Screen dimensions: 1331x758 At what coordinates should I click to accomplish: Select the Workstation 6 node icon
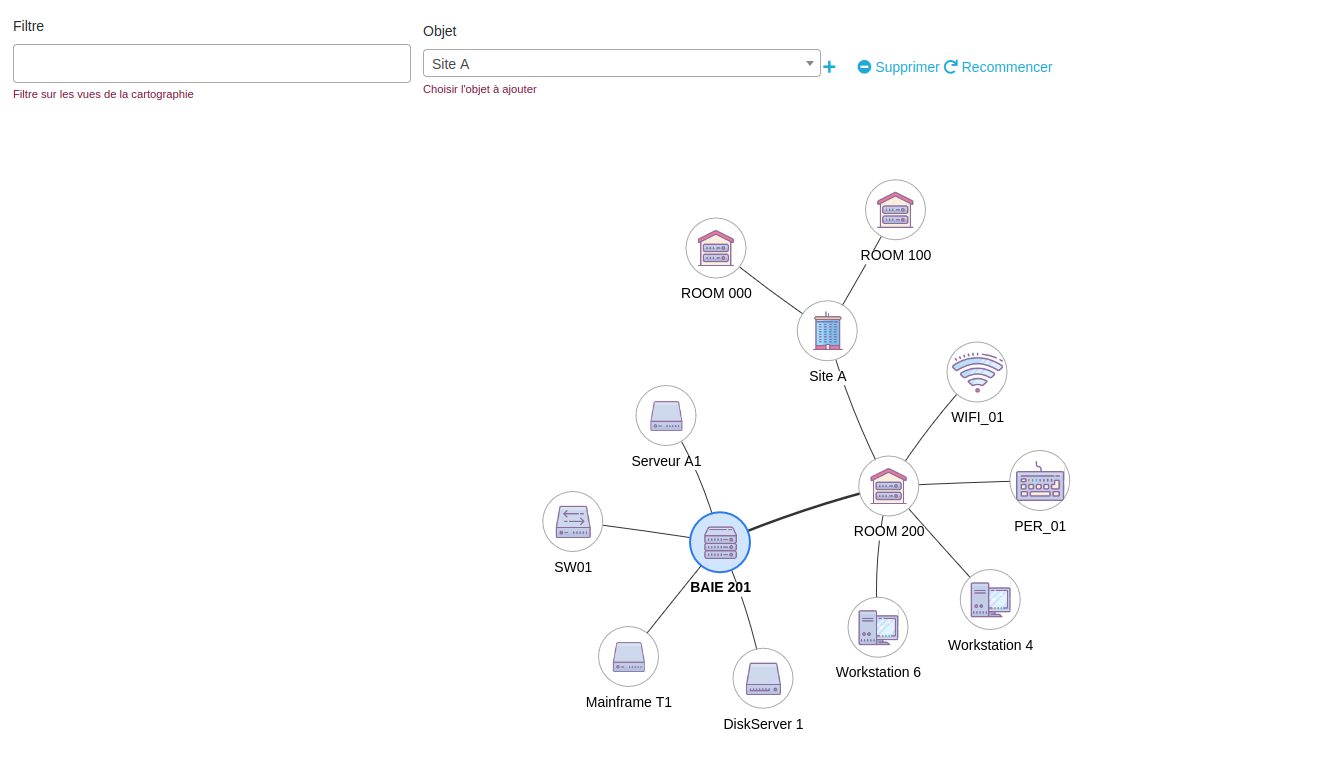point(878,628)
